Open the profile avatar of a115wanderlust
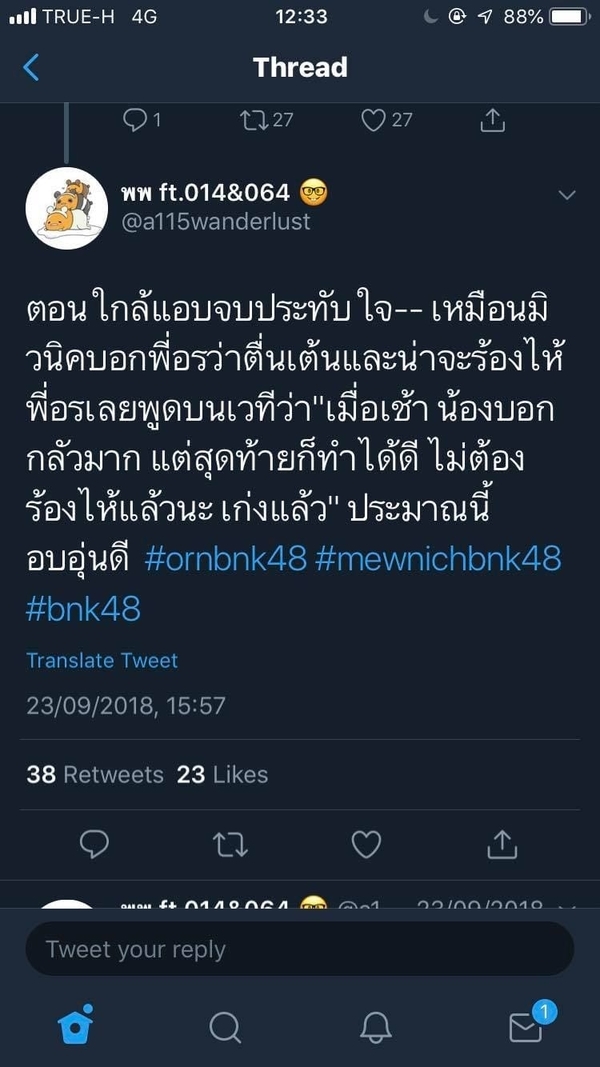This screenshot has width=600, height=1067. (x=66, y=208)
